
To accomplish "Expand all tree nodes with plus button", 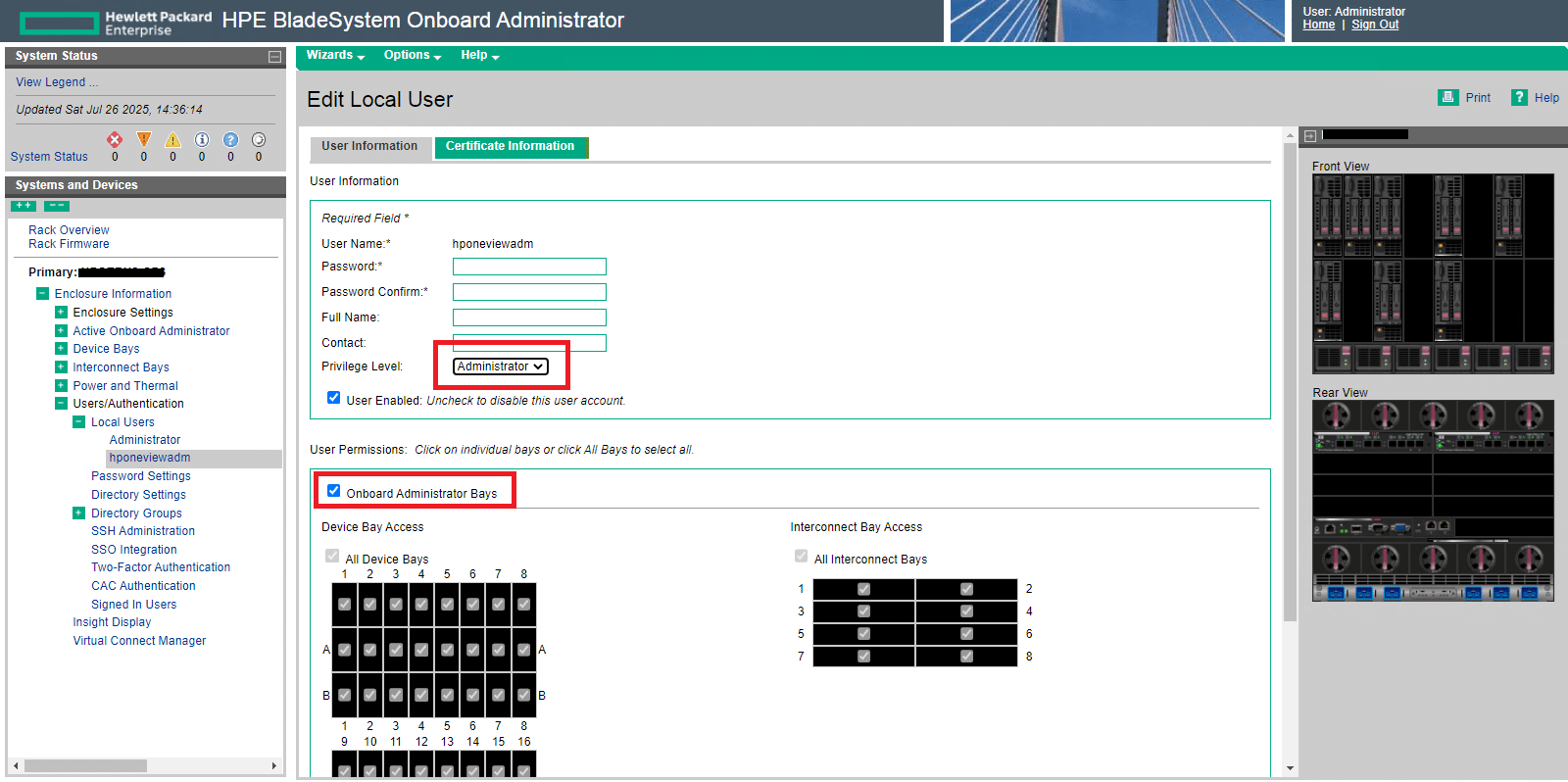I will pyautogui.click(x=24, y=206).
